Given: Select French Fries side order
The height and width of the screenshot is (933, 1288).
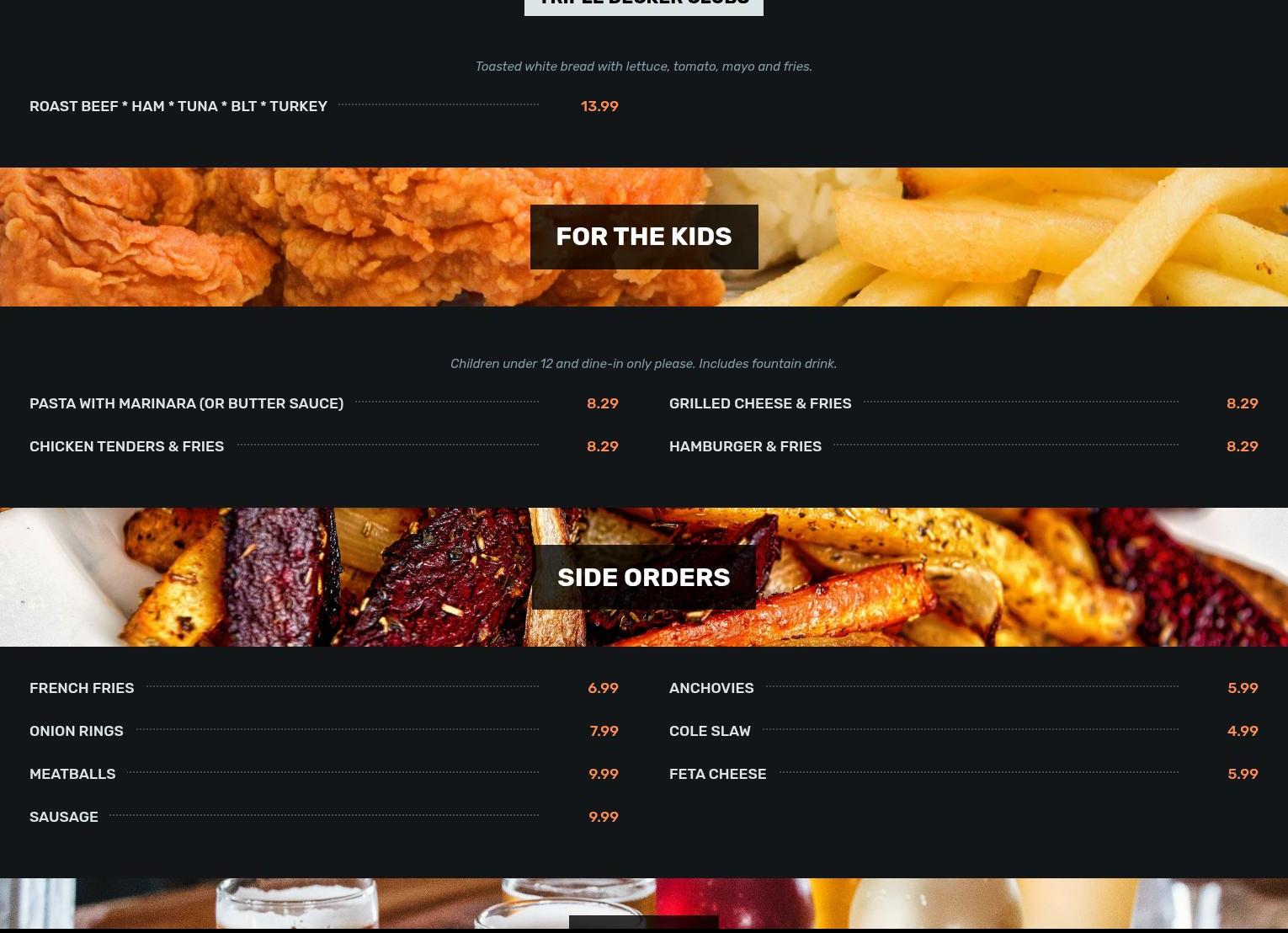Looking at the screenshot, I should tap(82, 688).
